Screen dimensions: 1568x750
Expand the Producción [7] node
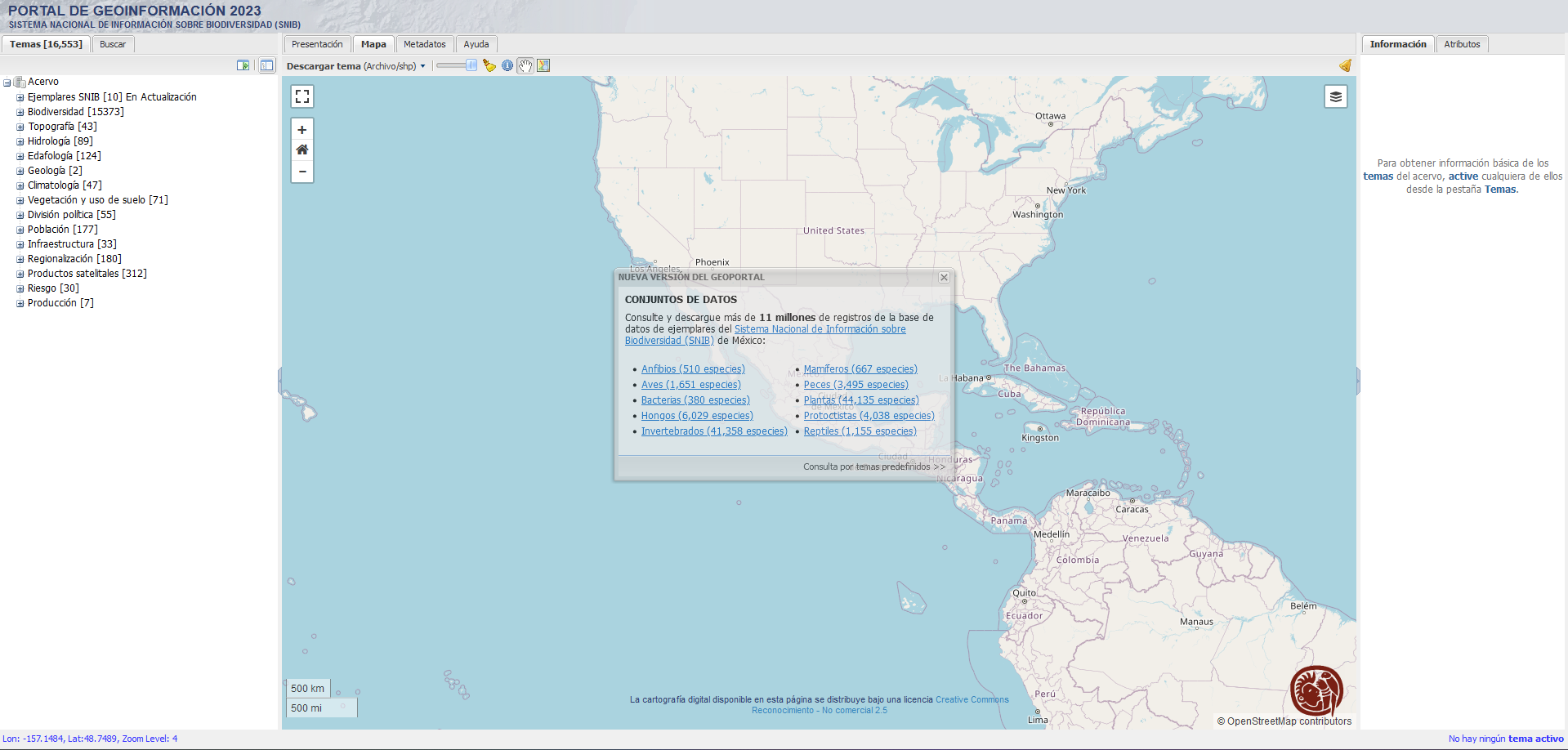[x=20, y=303]
